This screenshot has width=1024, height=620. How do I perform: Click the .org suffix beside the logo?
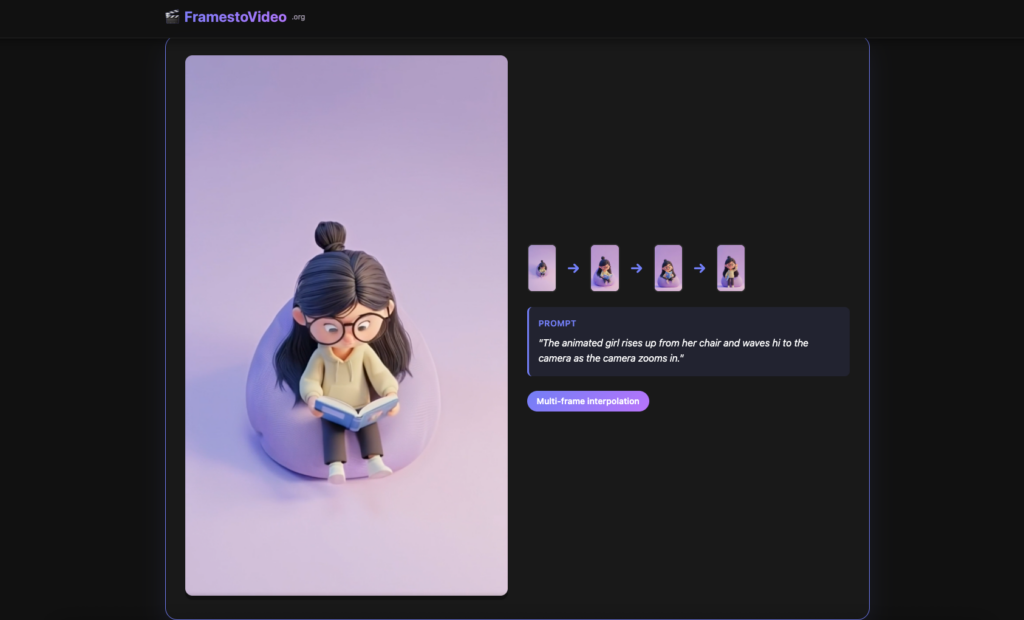coord(297,18)
